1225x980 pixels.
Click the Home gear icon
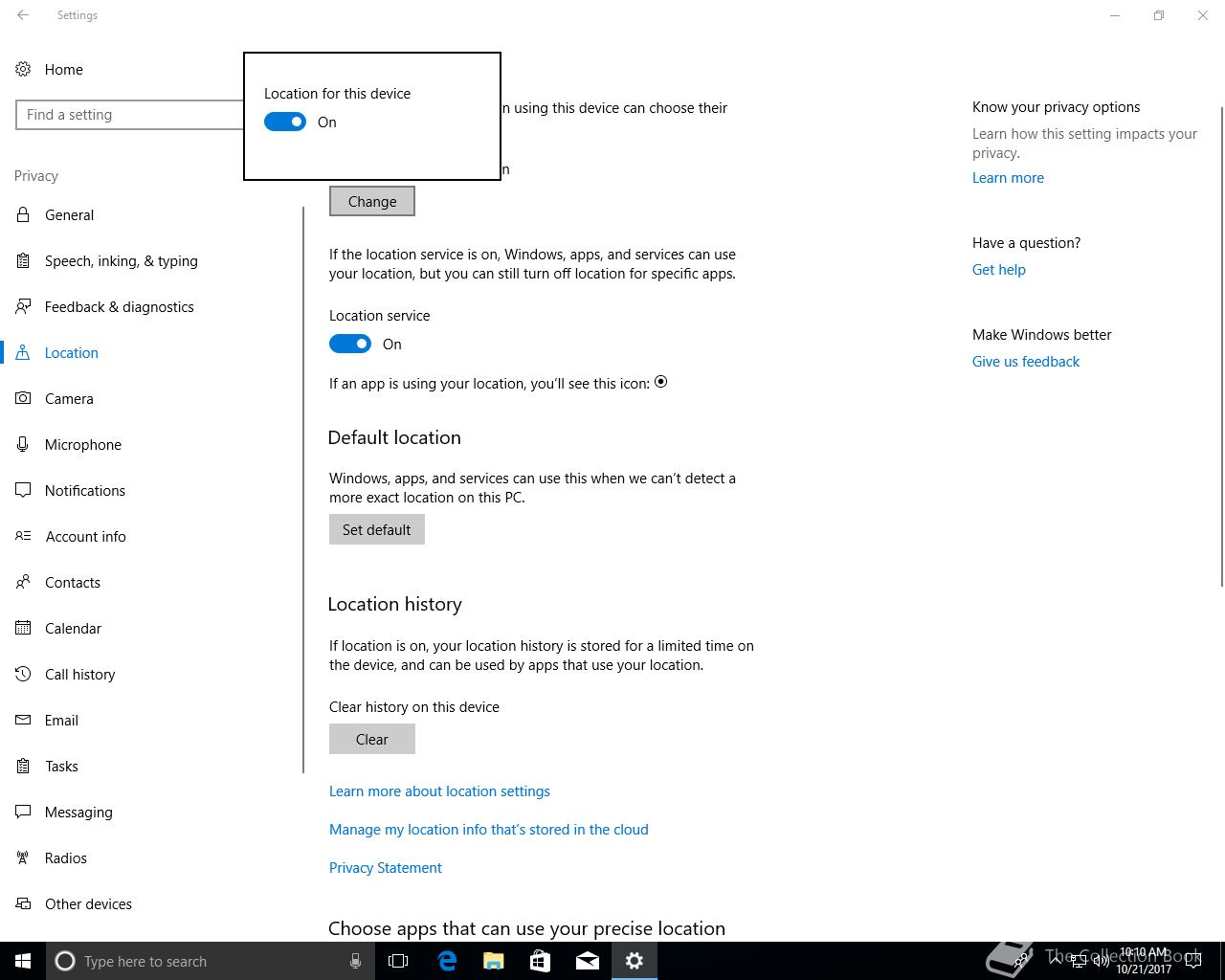(x=23, y=69)
